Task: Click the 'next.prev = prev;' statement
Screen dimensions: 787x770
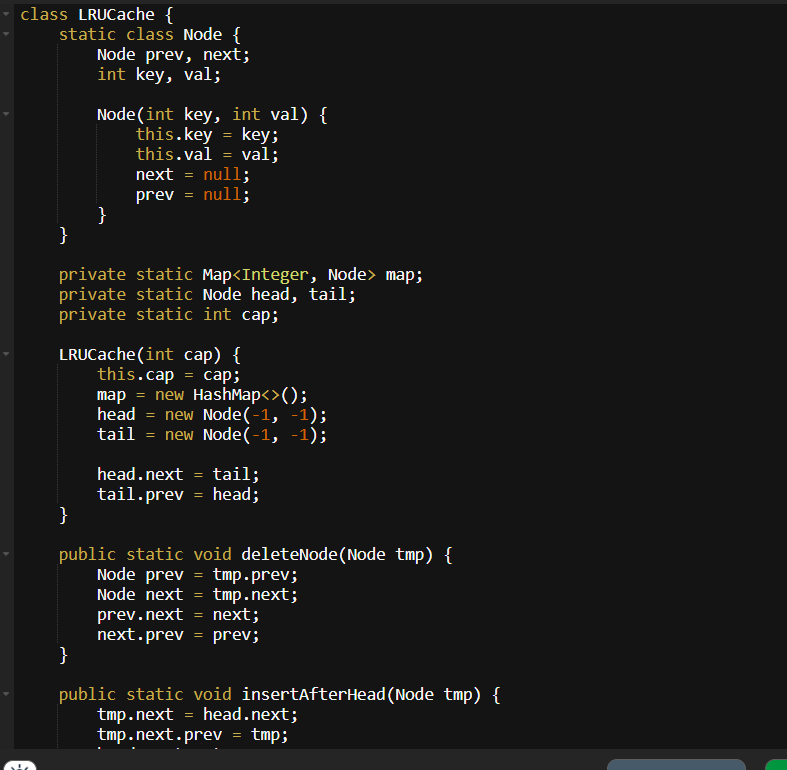Action: click(178, 635)
